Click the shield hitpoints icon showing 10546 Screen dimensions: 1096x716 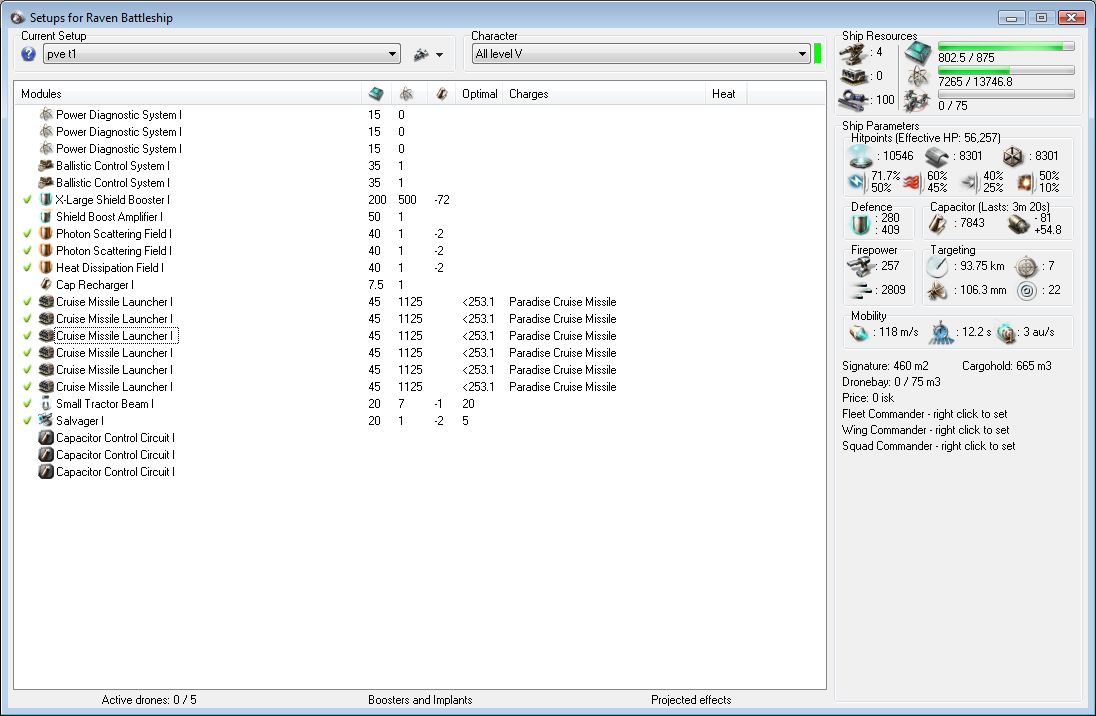point(860,156)
